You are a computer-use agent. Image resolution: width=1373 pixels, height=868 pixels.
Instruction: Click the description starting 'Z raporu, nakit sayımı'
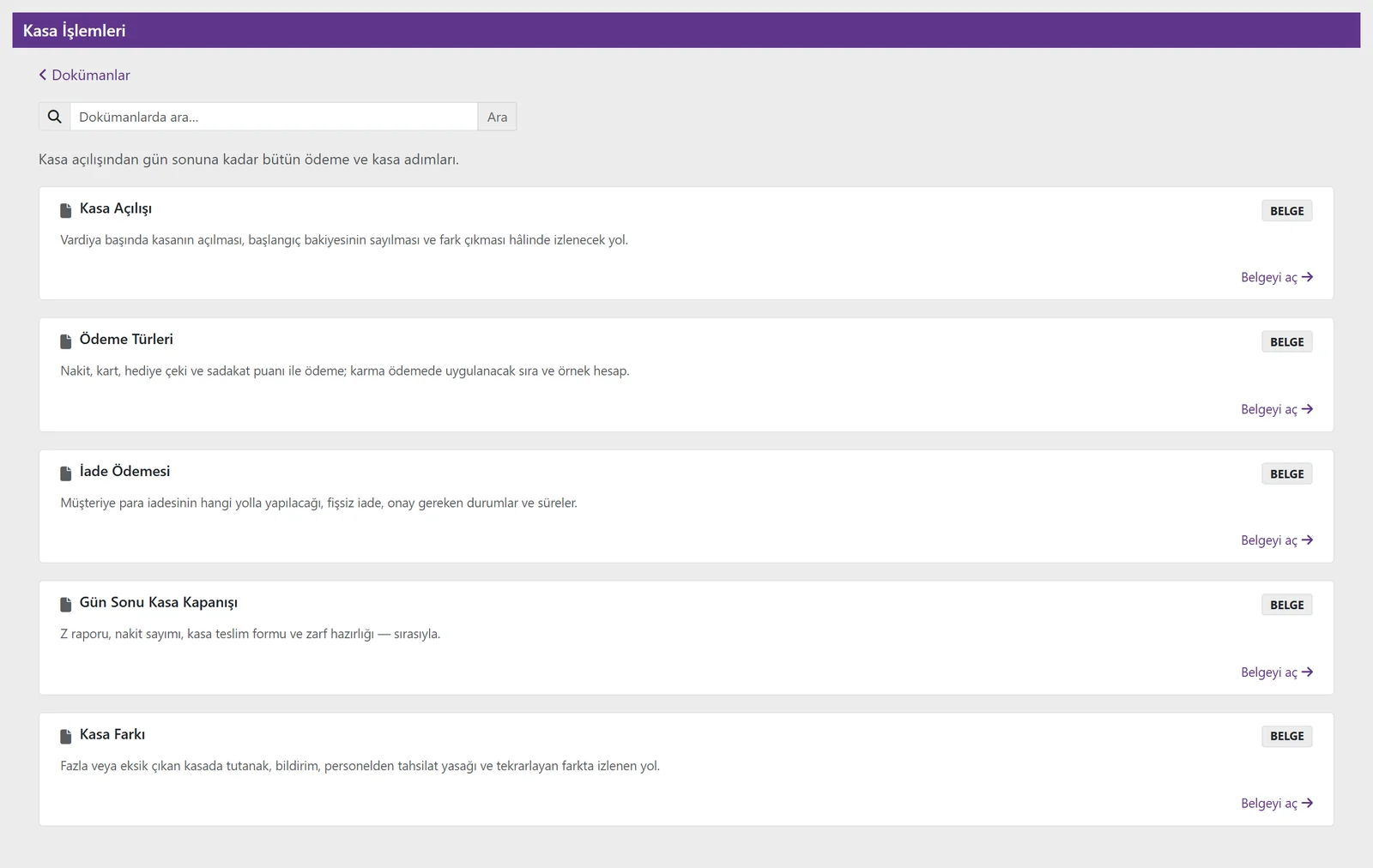[251, 635]
